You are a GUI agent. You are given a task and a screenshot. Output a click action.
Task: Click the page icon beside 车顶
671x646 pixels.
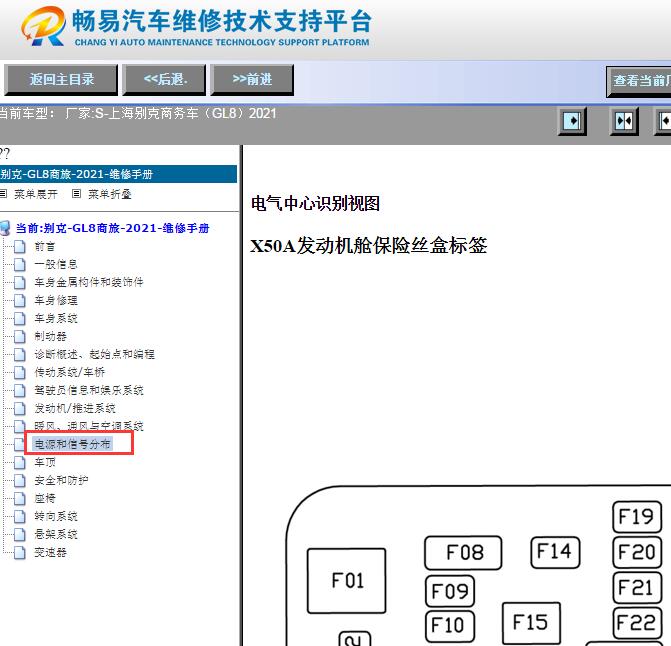19,462
